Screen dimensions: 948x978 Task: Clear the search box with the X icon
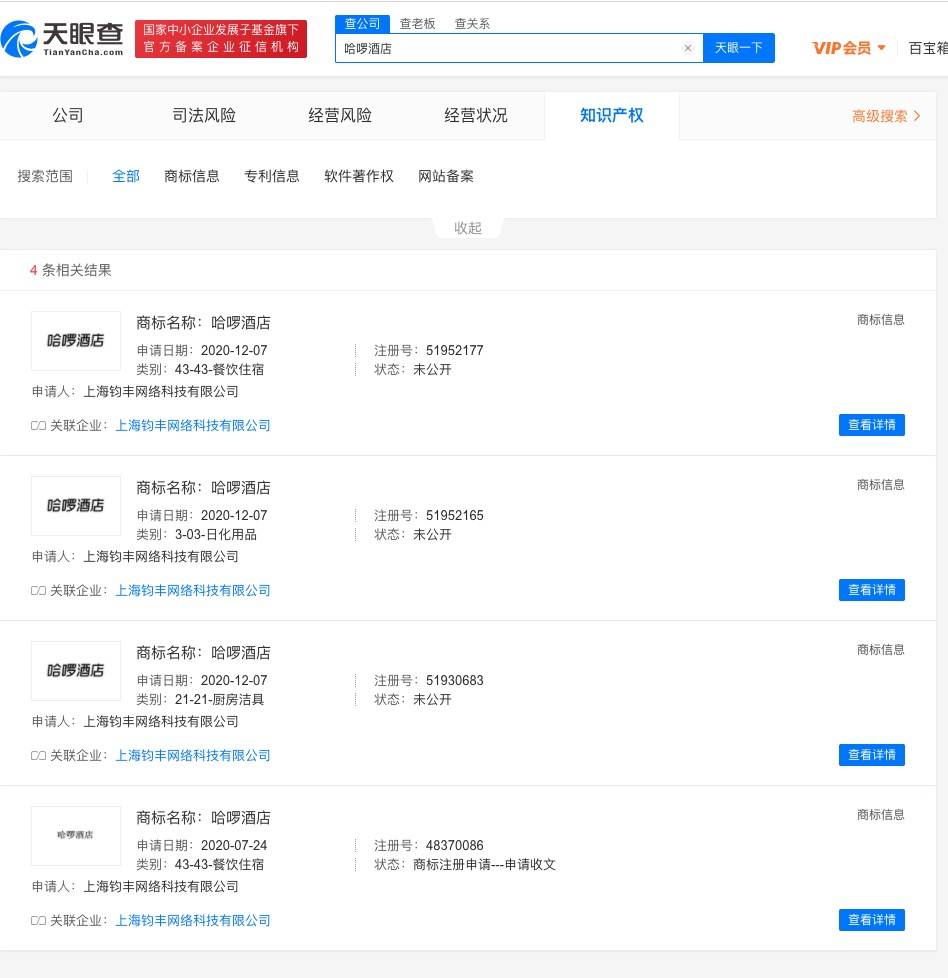pos(687,48)
